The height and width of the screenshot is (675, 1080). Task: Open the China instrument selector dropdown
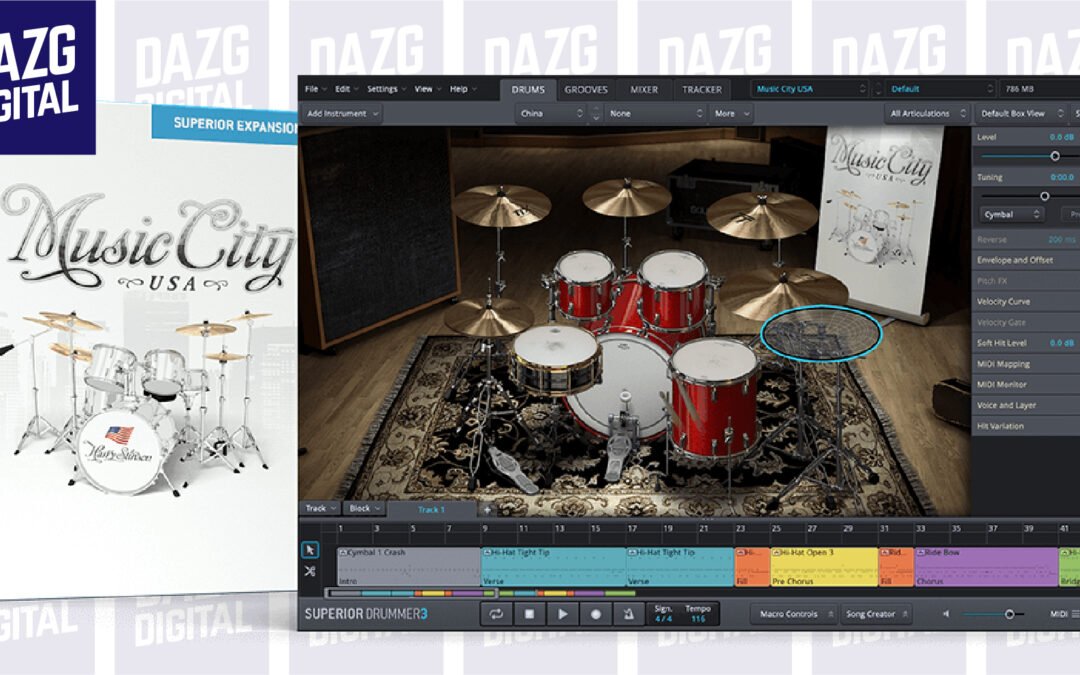(x=551, y=114)
